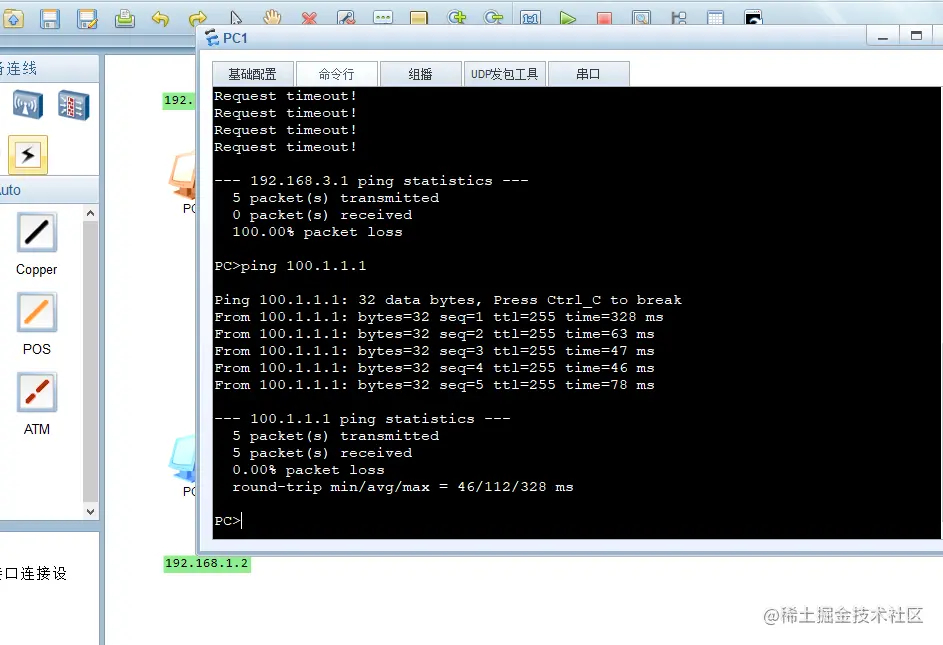Select the WLAN wireless device icon

(28, 105)
